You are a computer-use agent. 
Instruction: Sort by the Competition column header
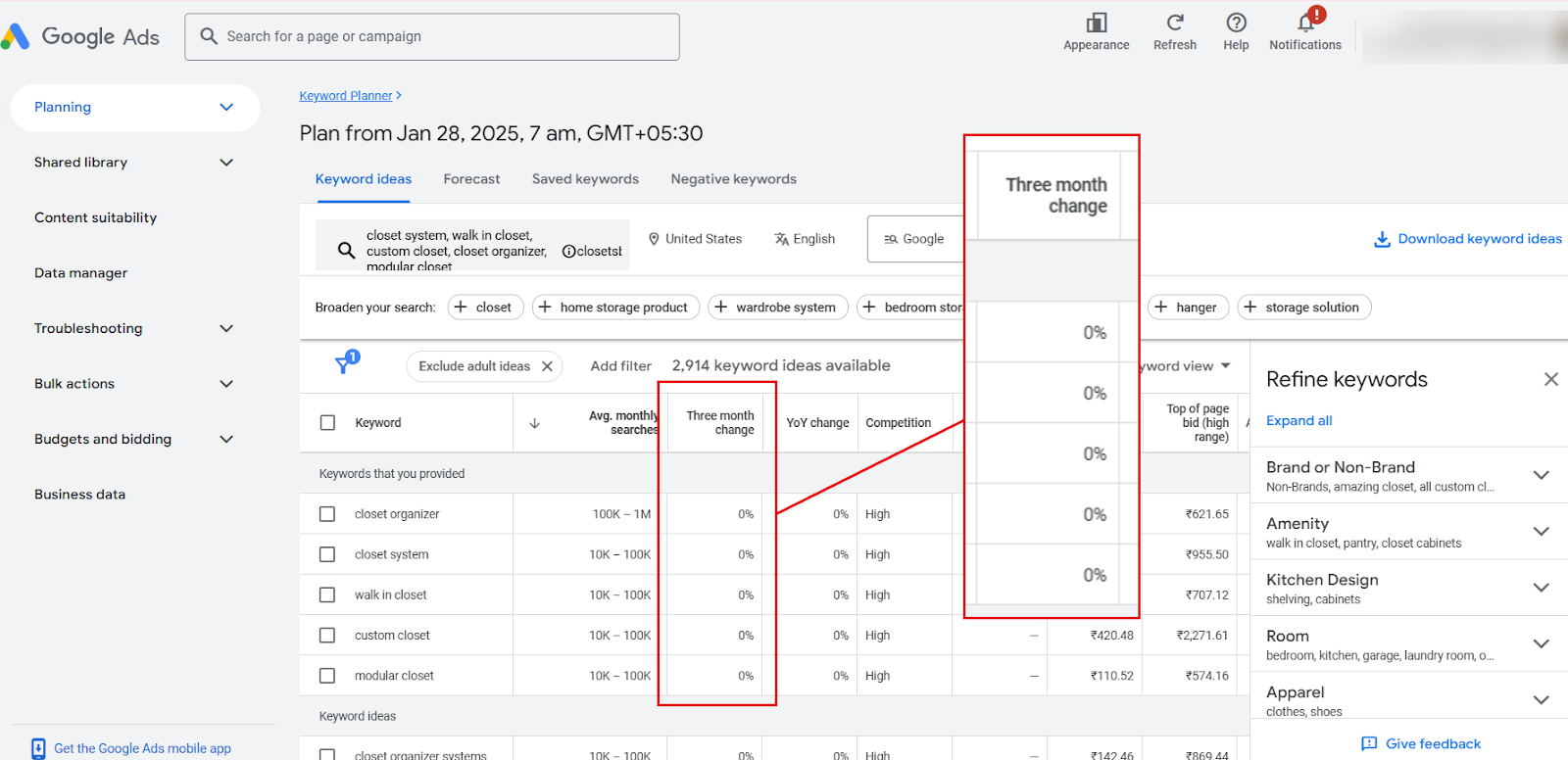click(899, 423)
